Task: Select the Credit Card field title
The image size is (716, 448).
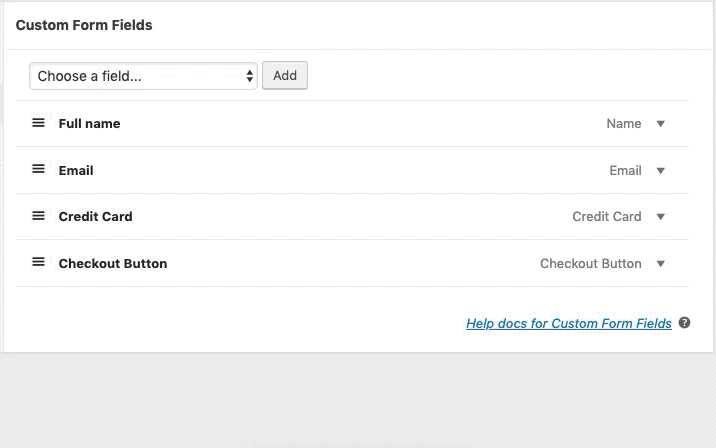Action: point(95,216)
